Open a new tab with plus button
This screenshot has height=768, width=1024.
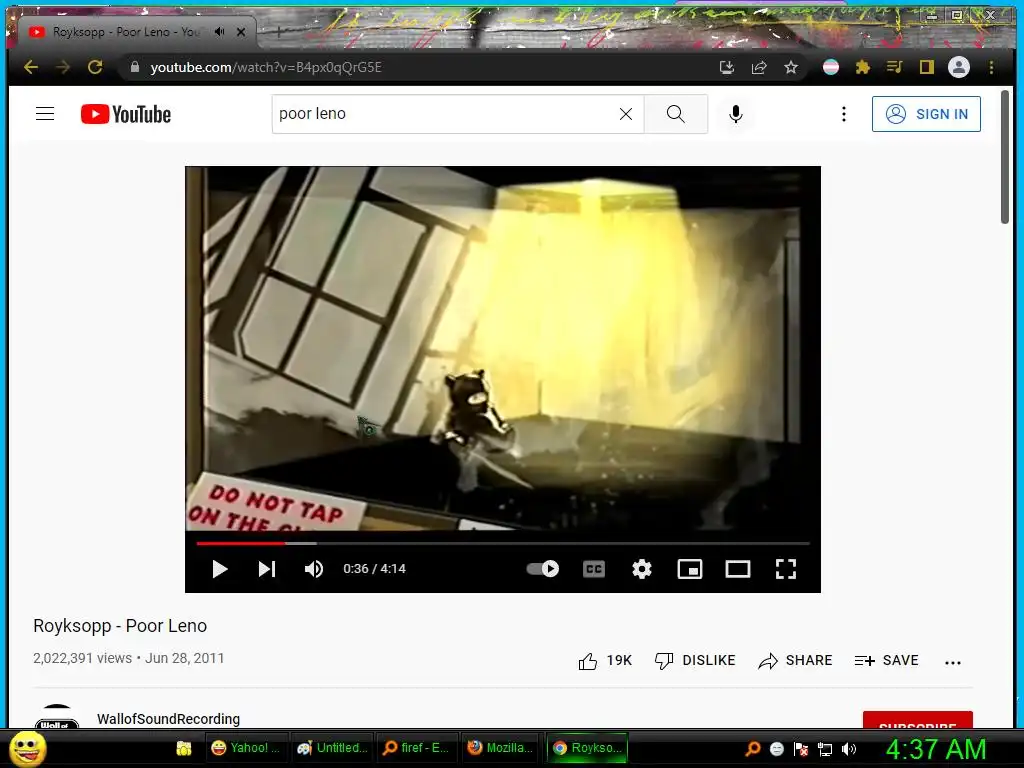pos(279,31)
